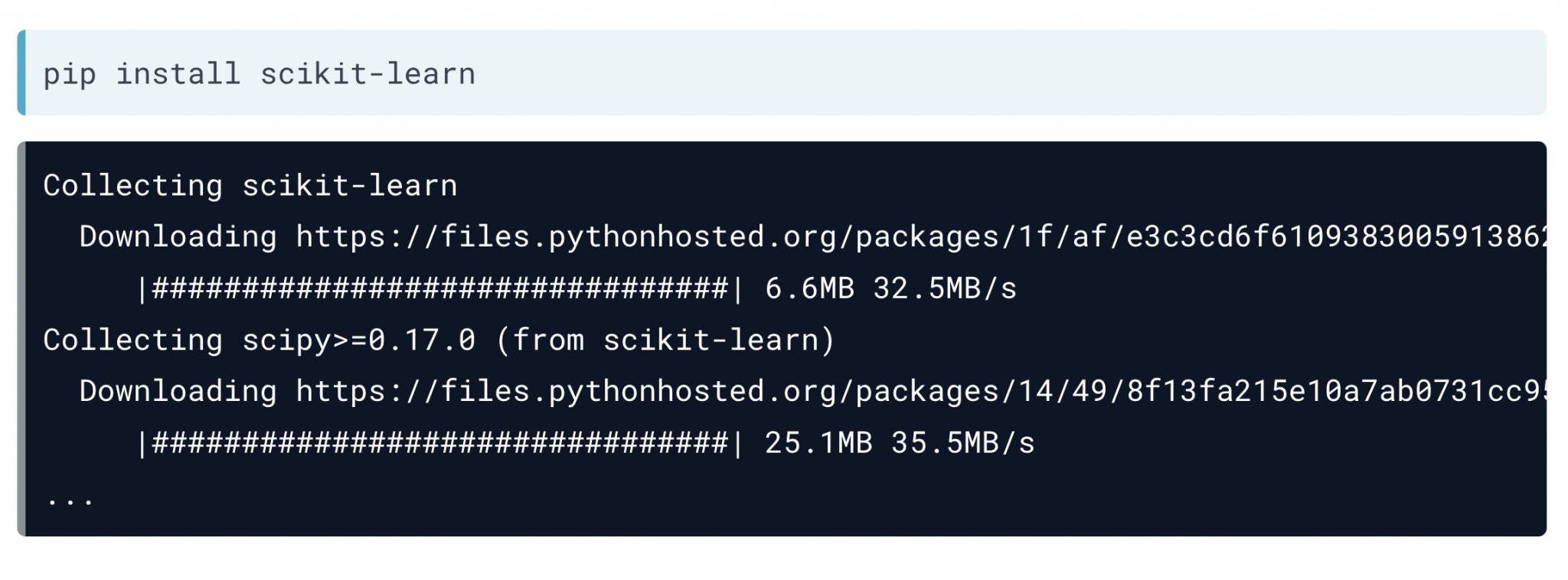This screenshot has height=580, width=1568.
Task: Click the first "Downloading" word
Action: [x=178, y=237]
